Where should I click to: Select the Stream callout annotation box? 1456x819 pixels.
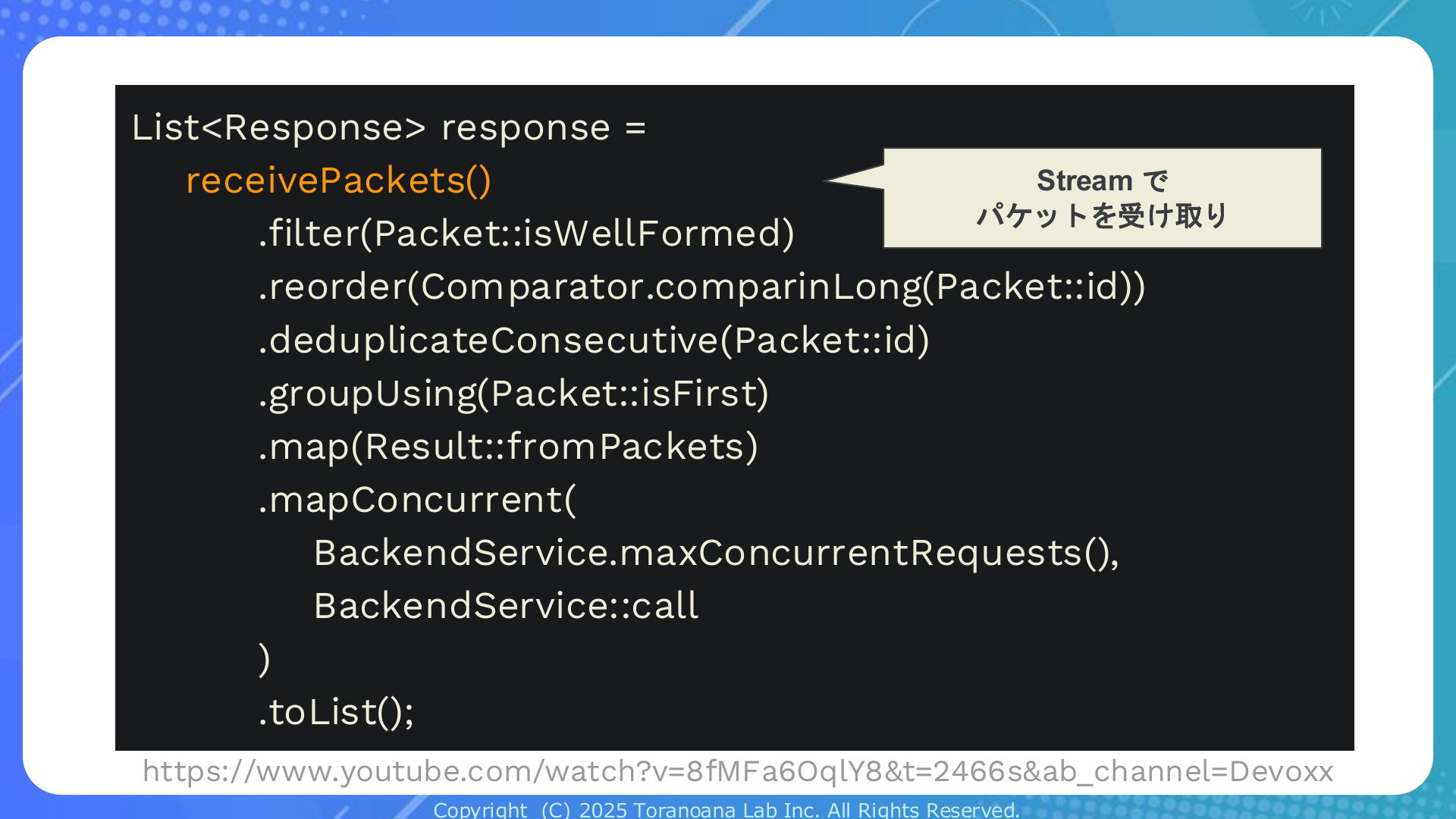[1102, 198]
